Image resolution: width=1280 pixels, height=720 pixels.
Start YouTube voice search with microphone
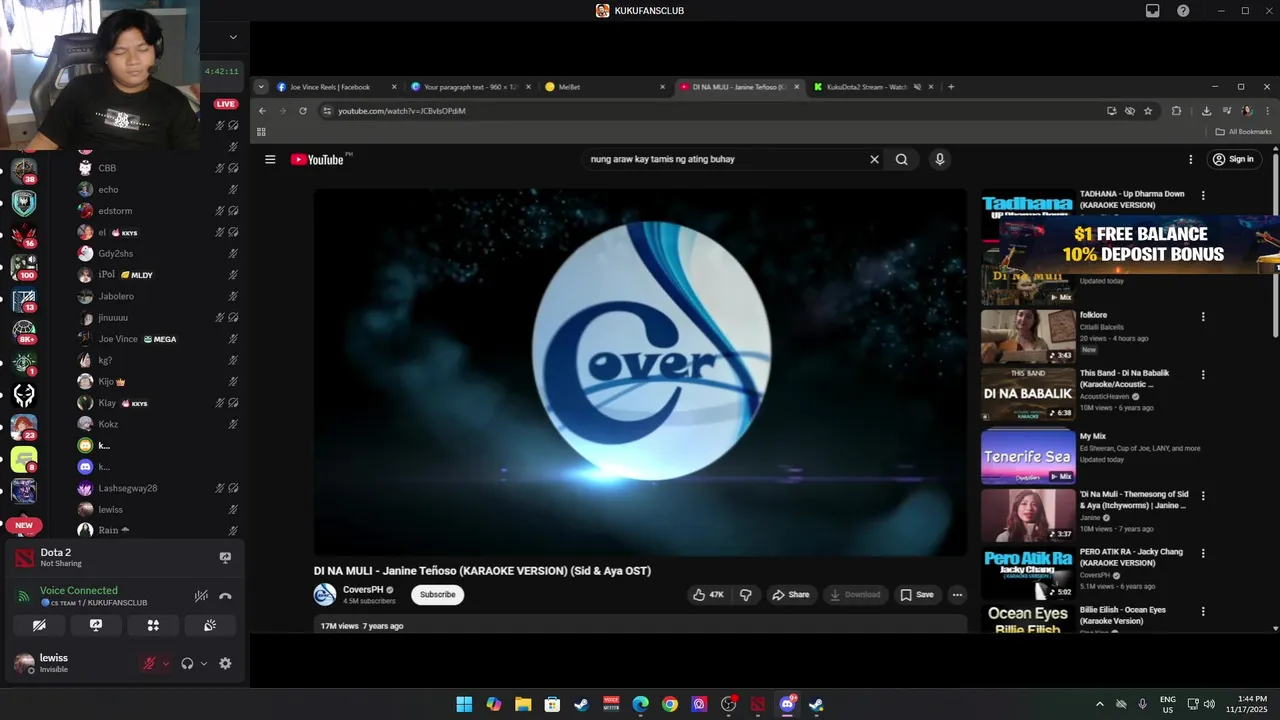[x=939, y=159]
